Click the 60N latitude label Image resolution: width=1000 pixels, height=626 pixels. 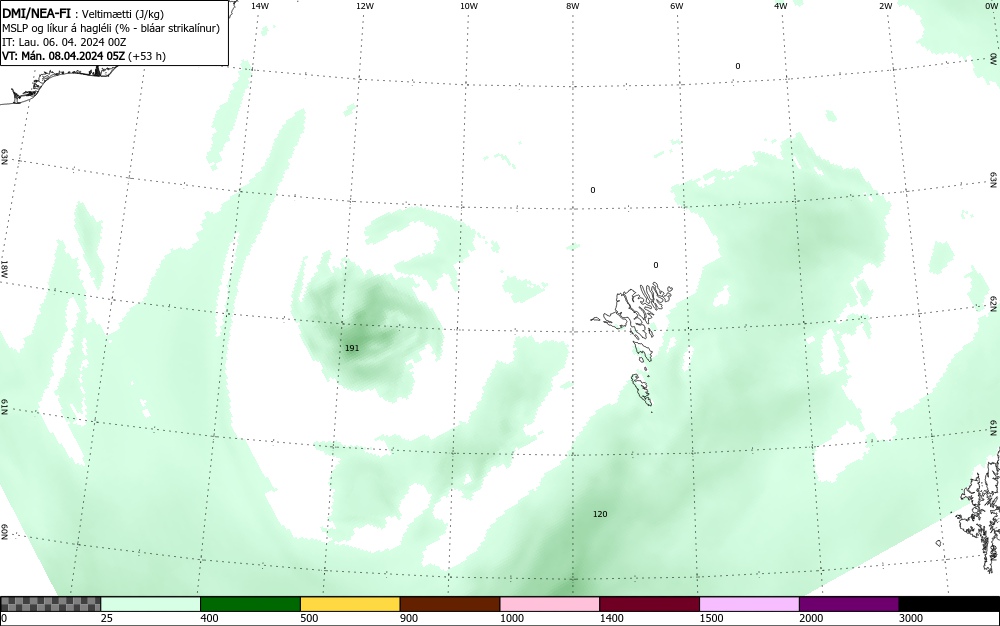tap(4, 532)
